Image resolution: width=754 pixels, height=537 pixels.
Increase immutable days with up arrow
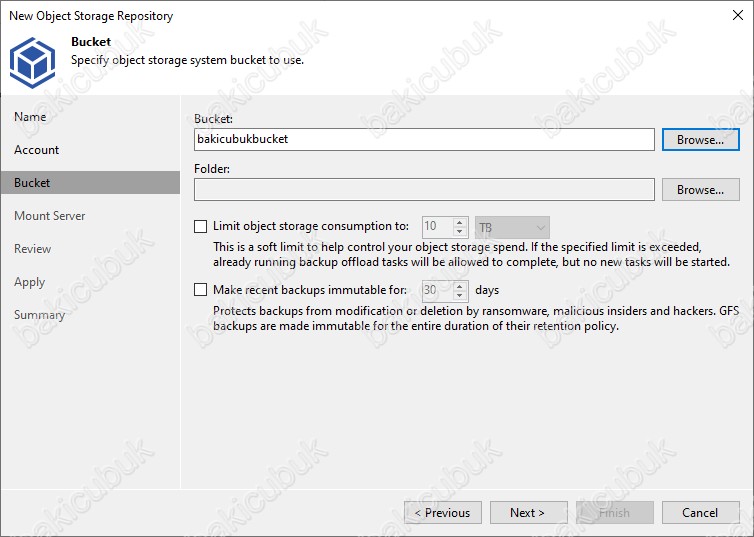460,286
